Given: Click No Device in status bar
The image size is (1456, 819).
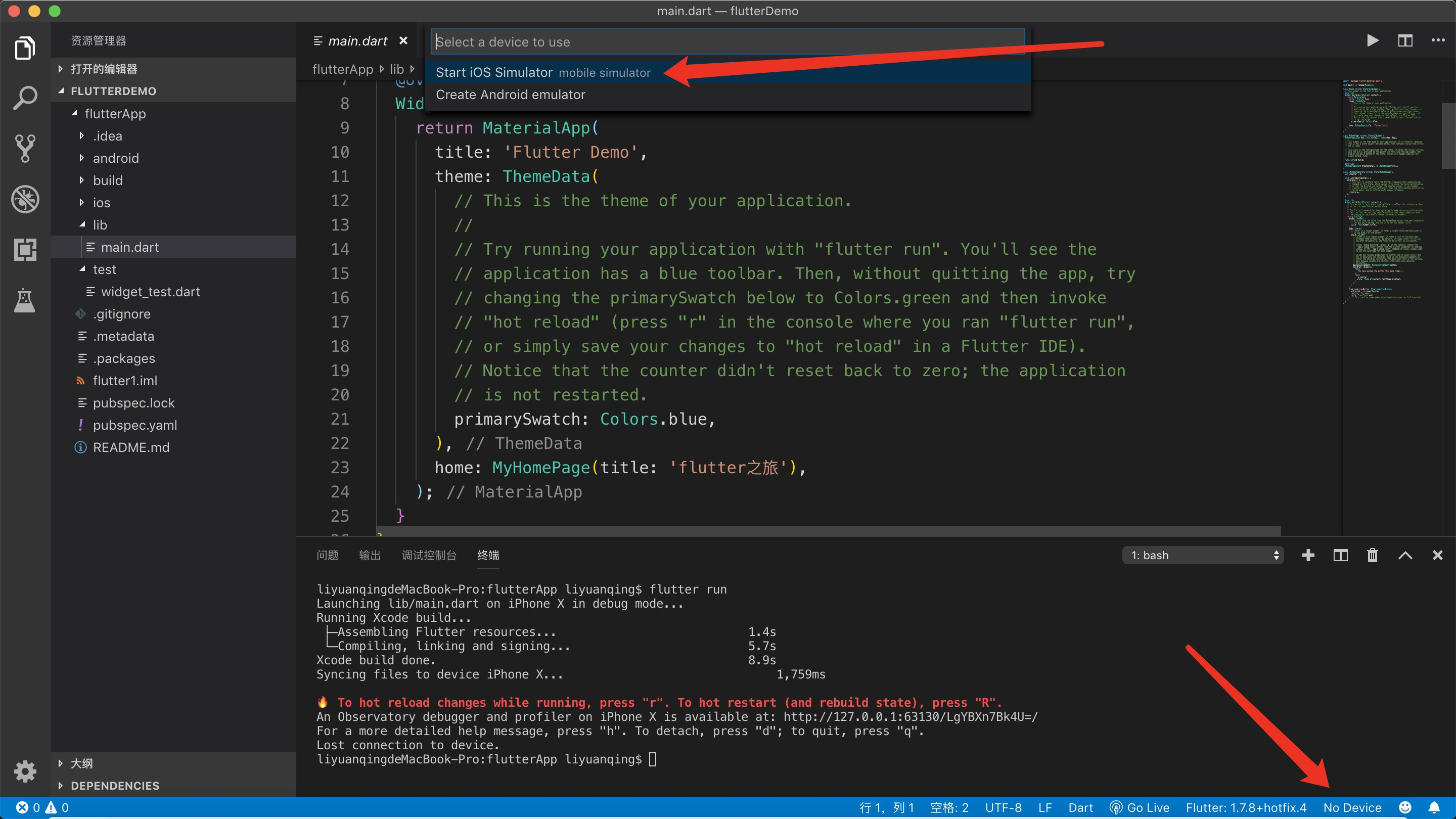Looking at the screenshot, I should tap(1352, 807).
